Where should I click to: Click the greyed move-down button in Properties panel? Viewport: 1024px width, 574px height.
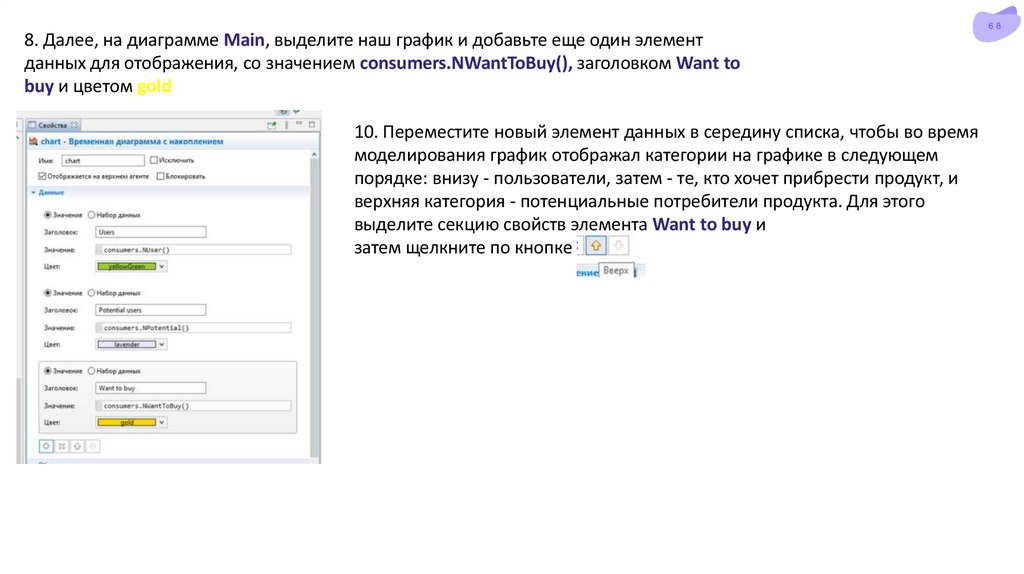pos(93,446)
